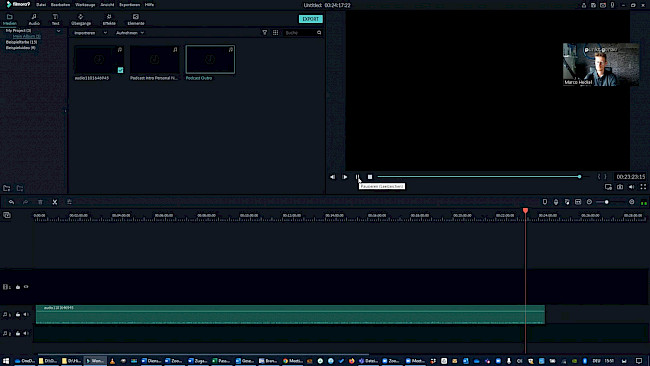Click the redo arrow in timeline toolbar
The width and height of the screenshot is (650, 366).
tap(25, 202)
